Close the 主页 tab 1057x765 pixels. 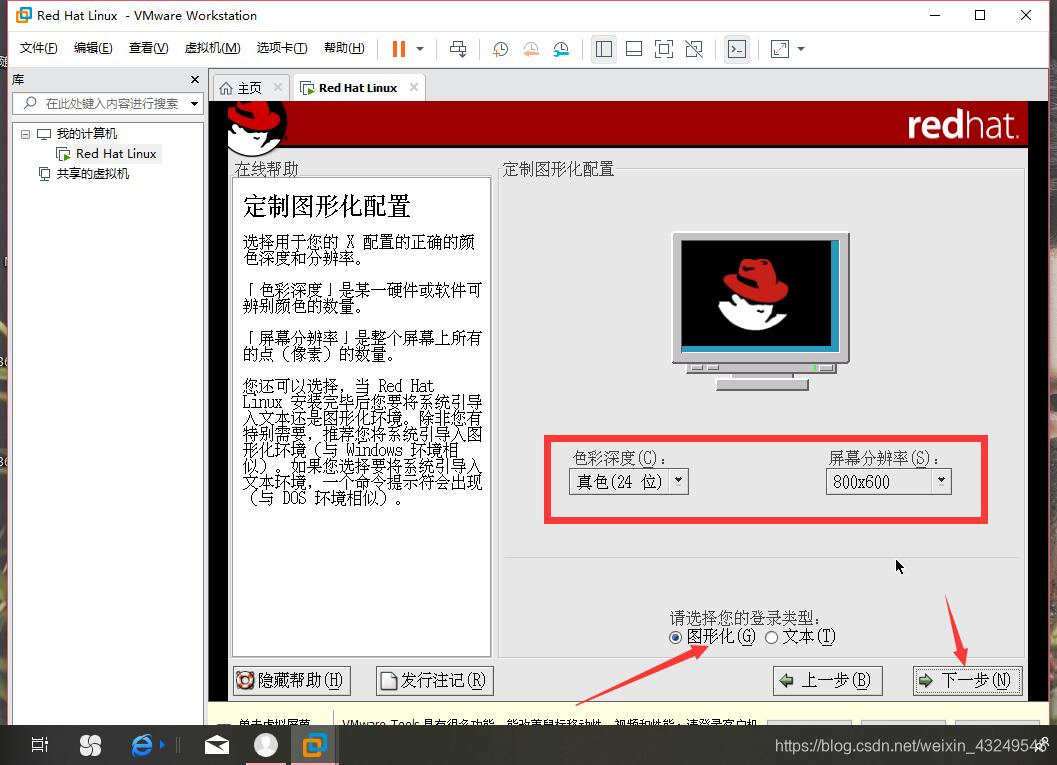tap(278, 87)
